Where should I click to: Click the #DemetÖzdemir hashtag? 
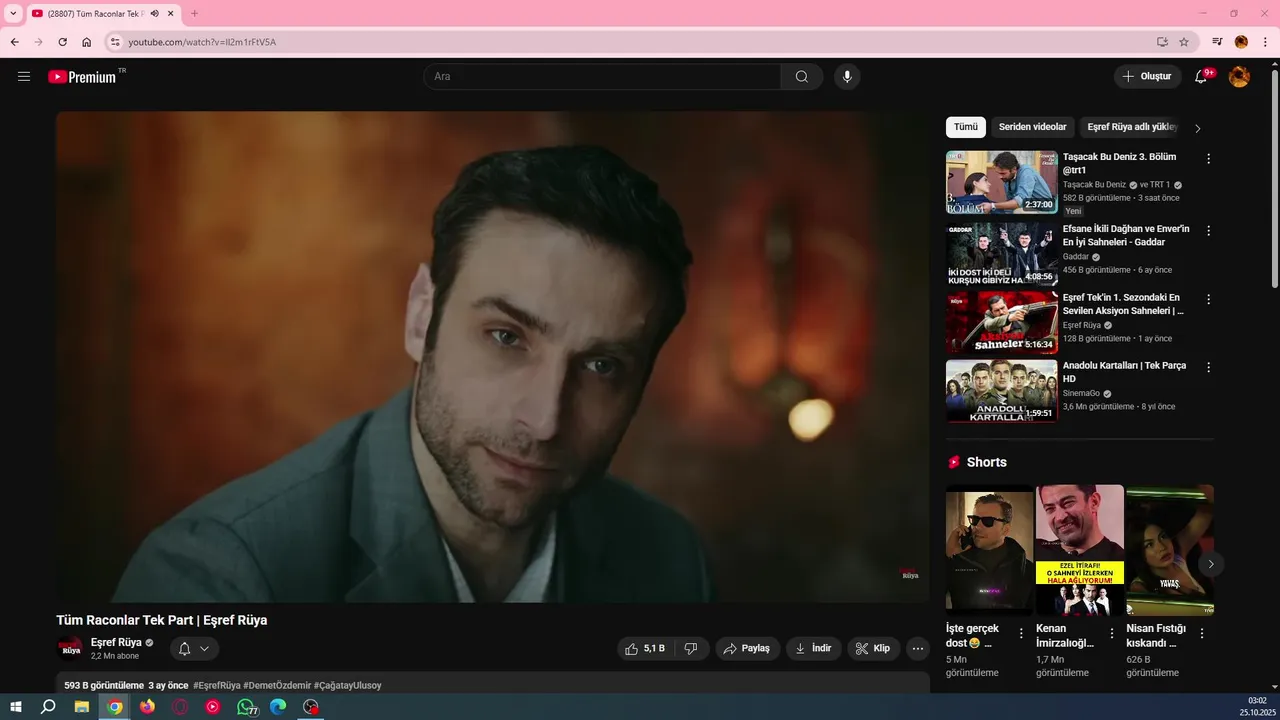276,686
